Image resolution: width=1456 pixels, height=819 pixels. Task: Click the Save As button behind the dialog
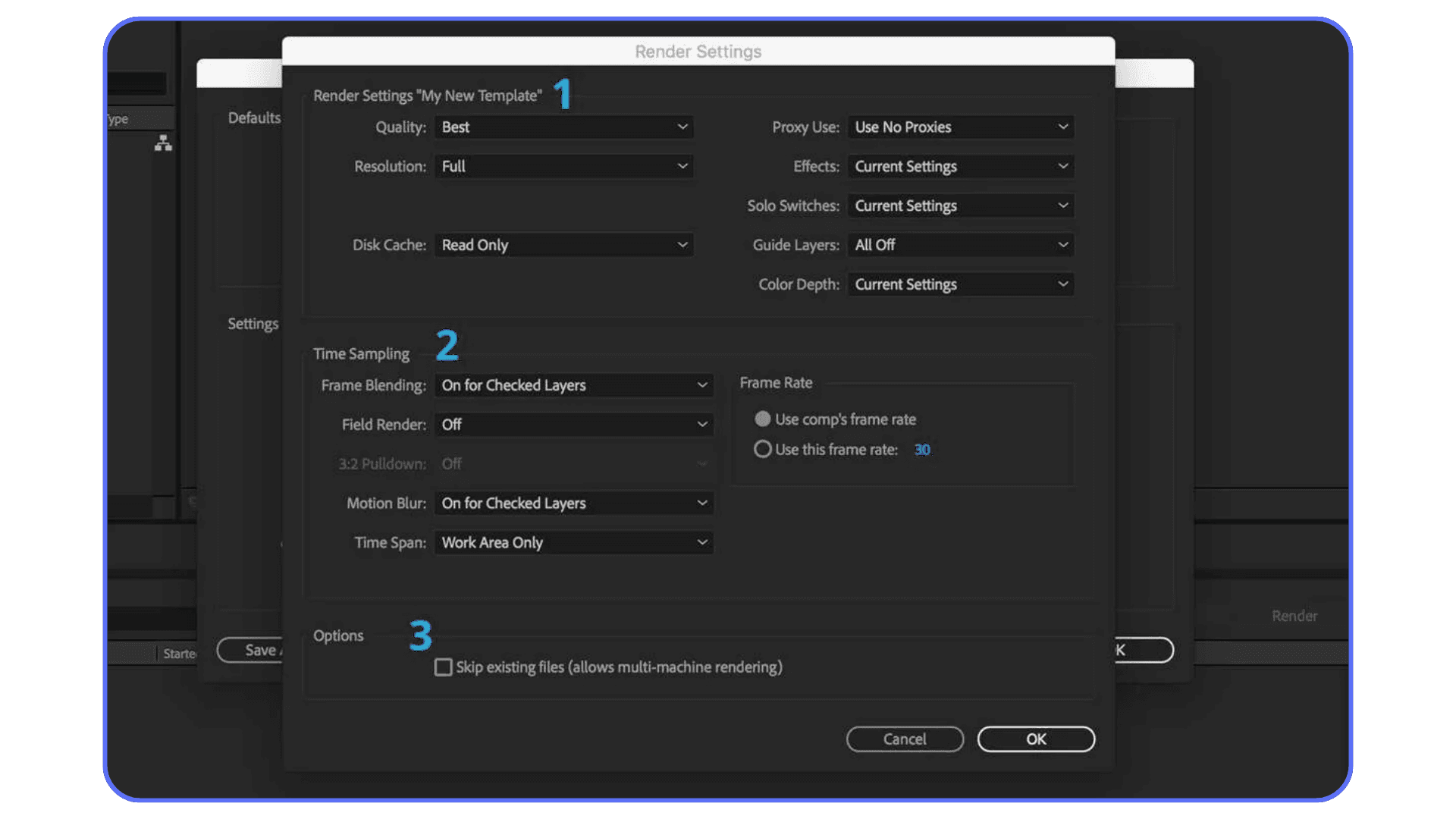[258, 650]
